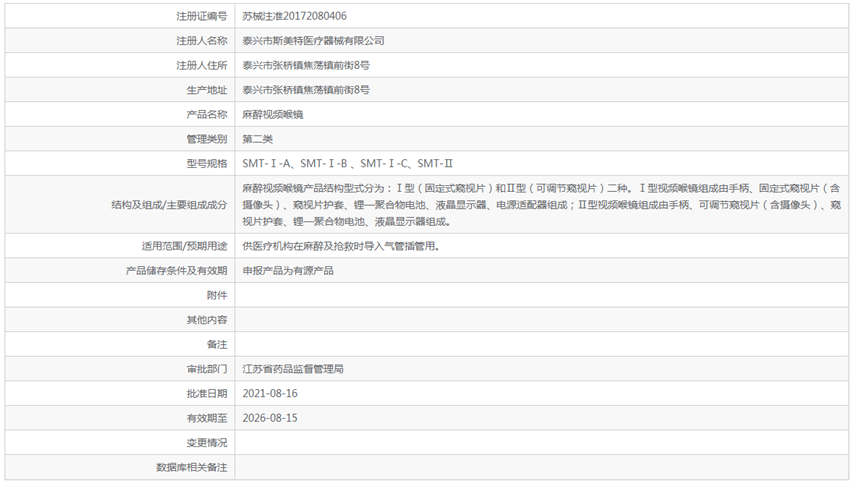Select the model list starting SMT-Ⅰ-A
Viewport: 850px width, 483px height.
coord(347,163)
